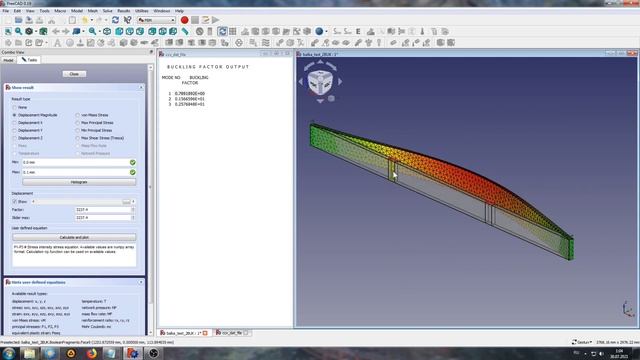Viewport: 640px width, 360px height.
Task: Open the Results menu
Action: coord(124,11)
